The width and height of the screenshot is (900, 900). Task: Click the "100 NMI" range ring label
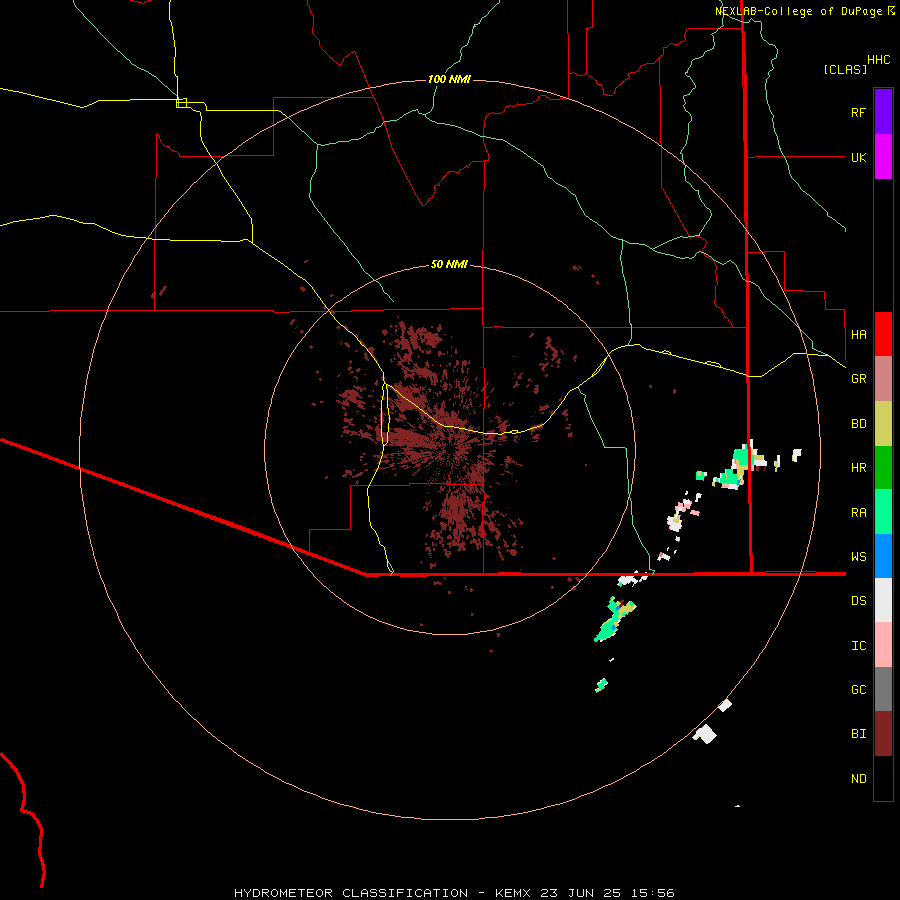(x=449, y=79)
